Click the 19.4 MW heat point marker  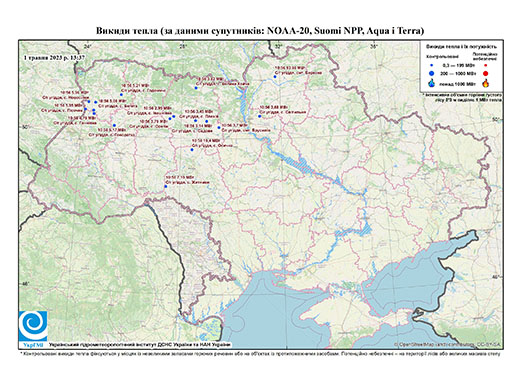coord(192,150)
